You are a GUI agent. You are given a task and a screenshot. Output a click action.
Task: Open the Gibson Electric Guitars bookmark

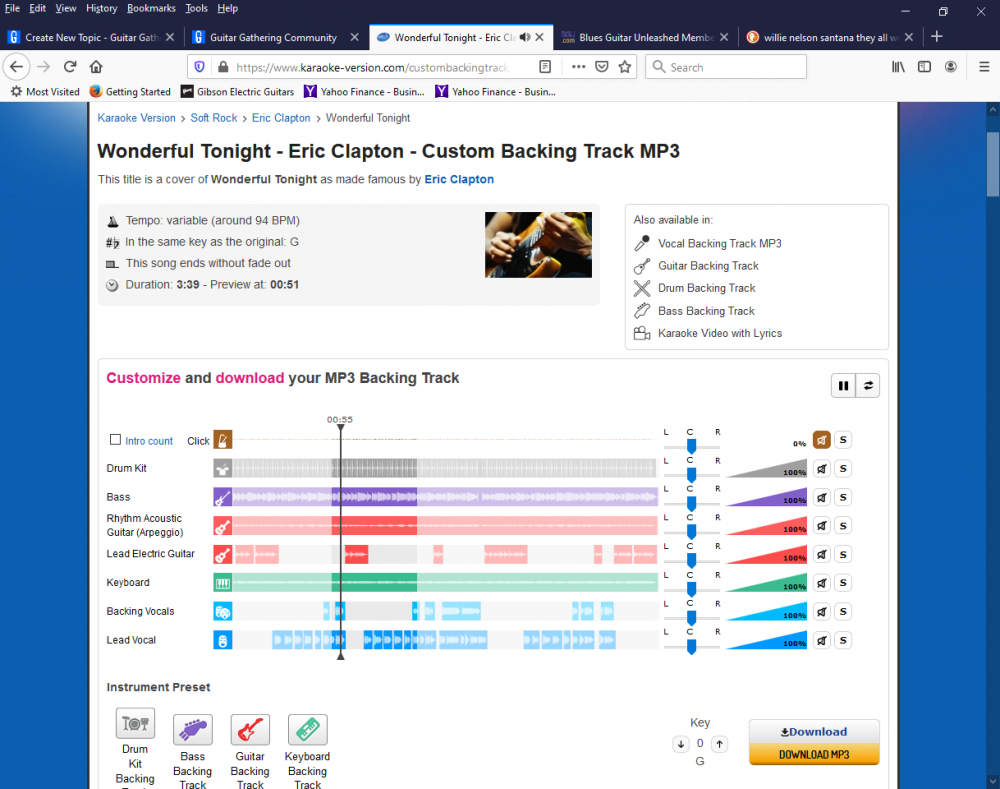238,92
